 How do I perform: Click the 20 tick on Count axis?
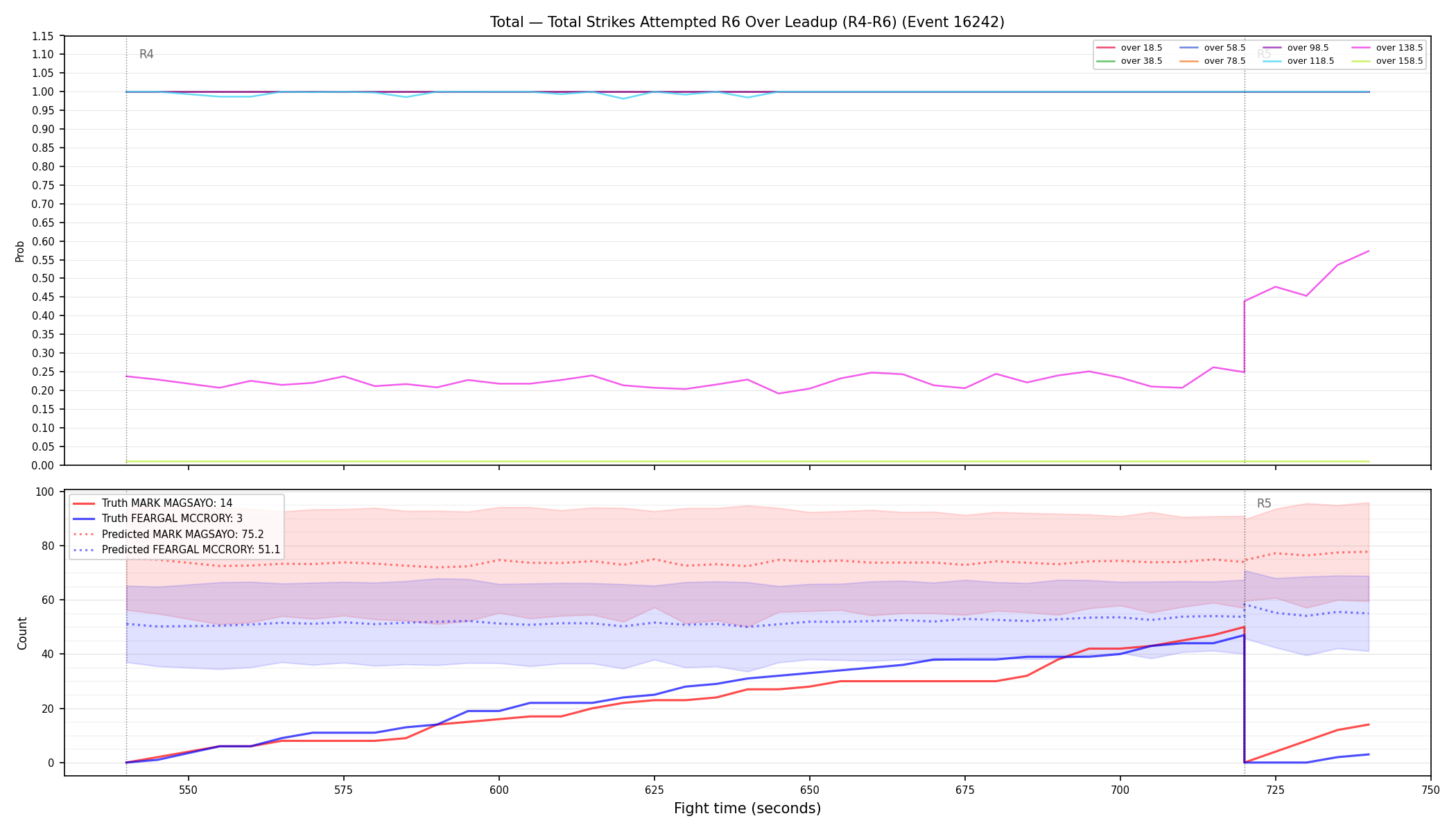(48, 709)
